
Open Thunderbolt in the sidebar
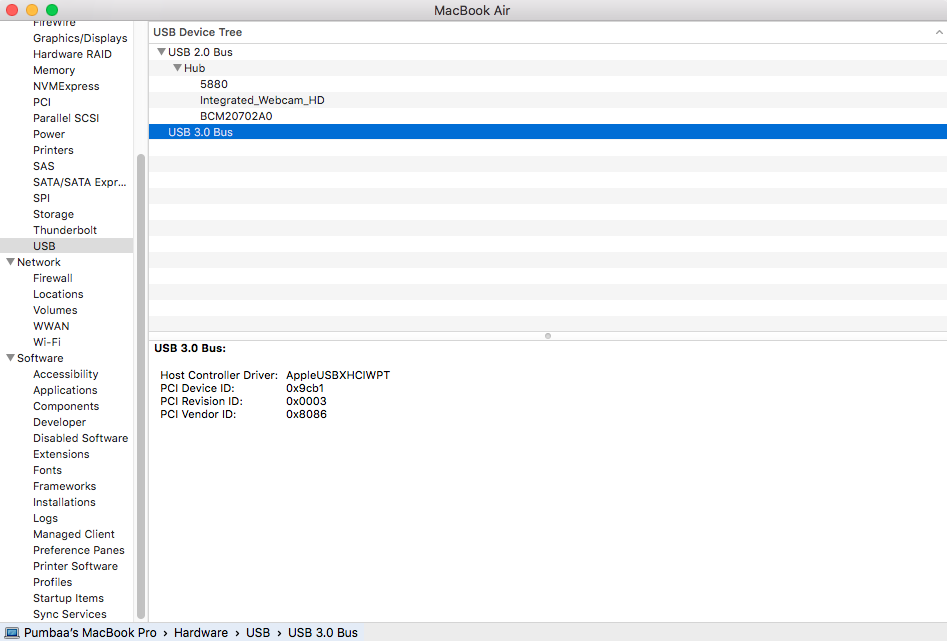click(x=65, y=230)
